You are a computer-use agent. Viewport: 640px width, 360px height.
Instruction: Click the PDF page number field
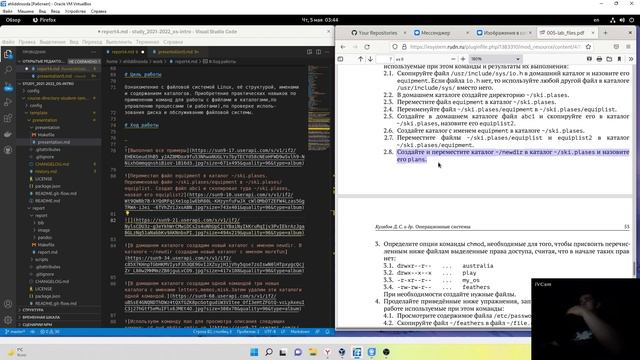[x=384, y=59]
